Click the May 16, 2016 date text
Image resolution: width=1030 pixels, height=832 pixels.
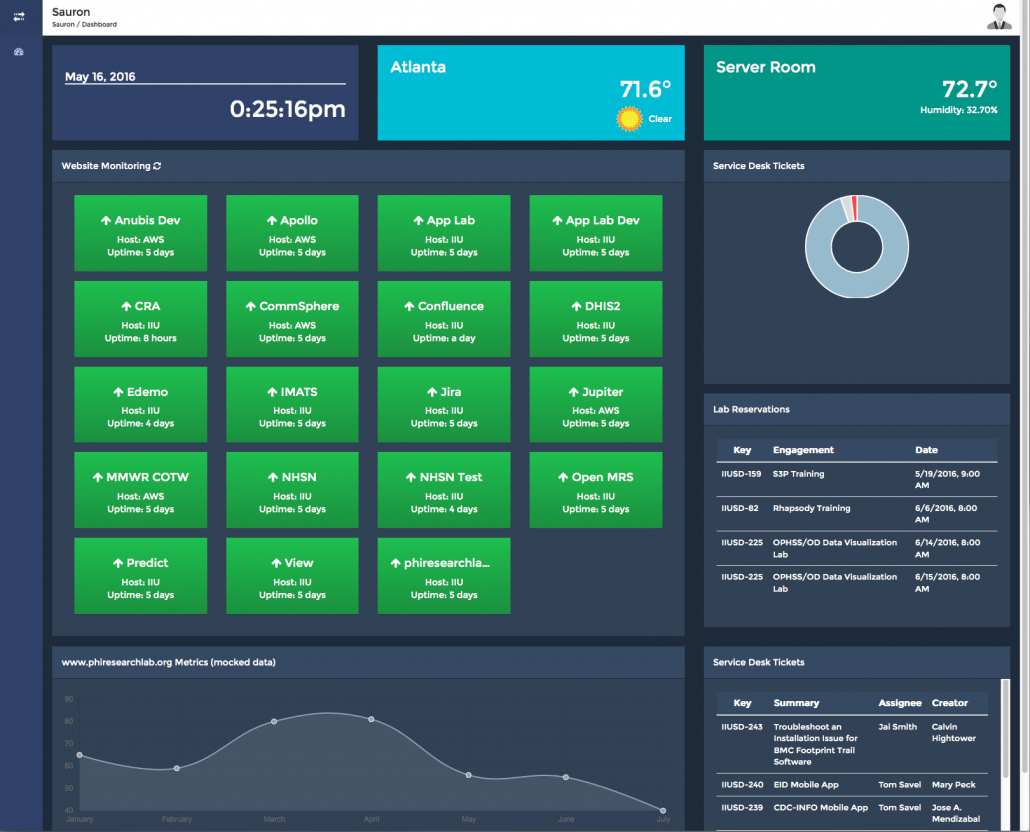click(x=101, y=77)
